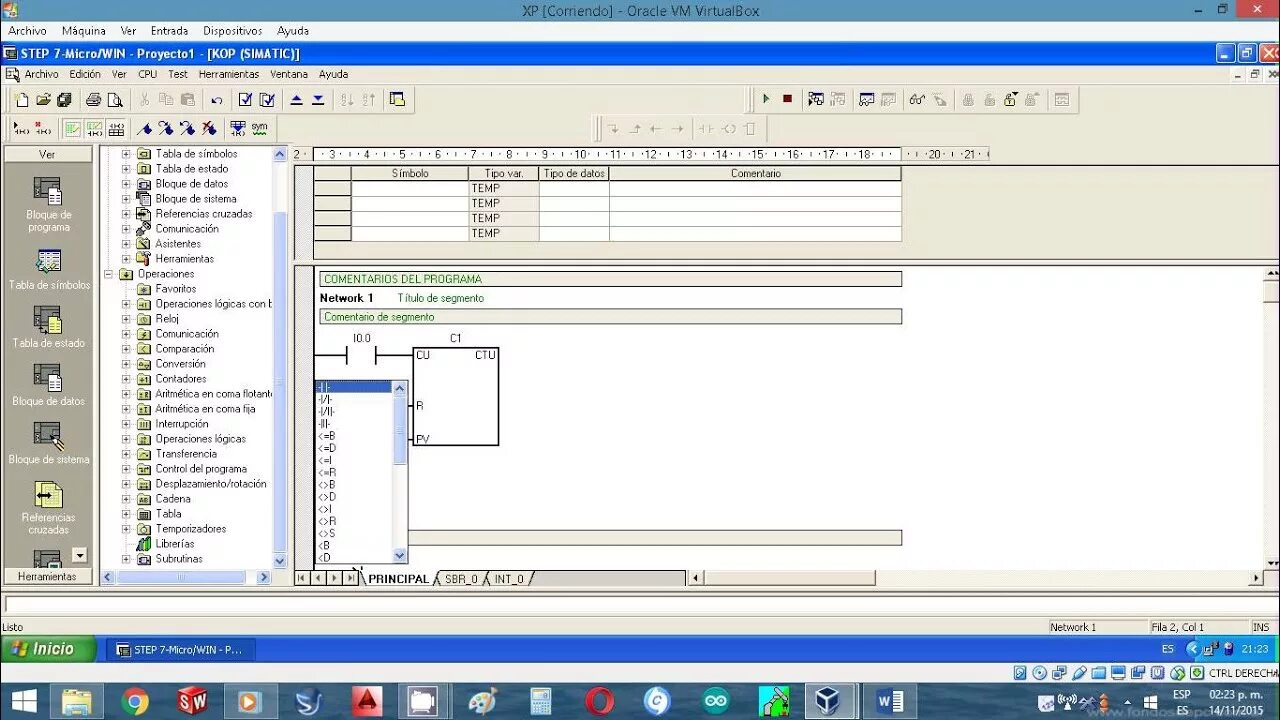Viewport: 1280px width, 720px height.
Task: Delete network icon with red mark
Action: click(x=43, y=128)
